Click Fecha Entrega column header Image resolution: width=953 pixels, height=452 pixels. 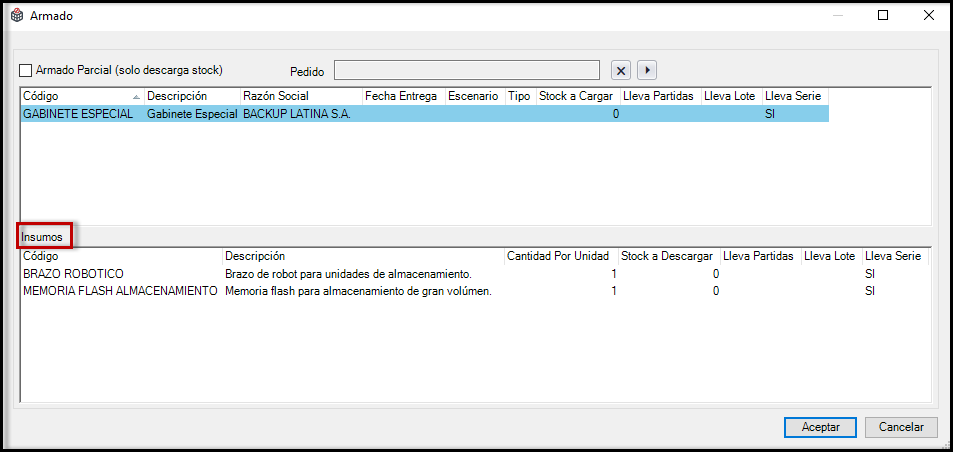(404, 96)
